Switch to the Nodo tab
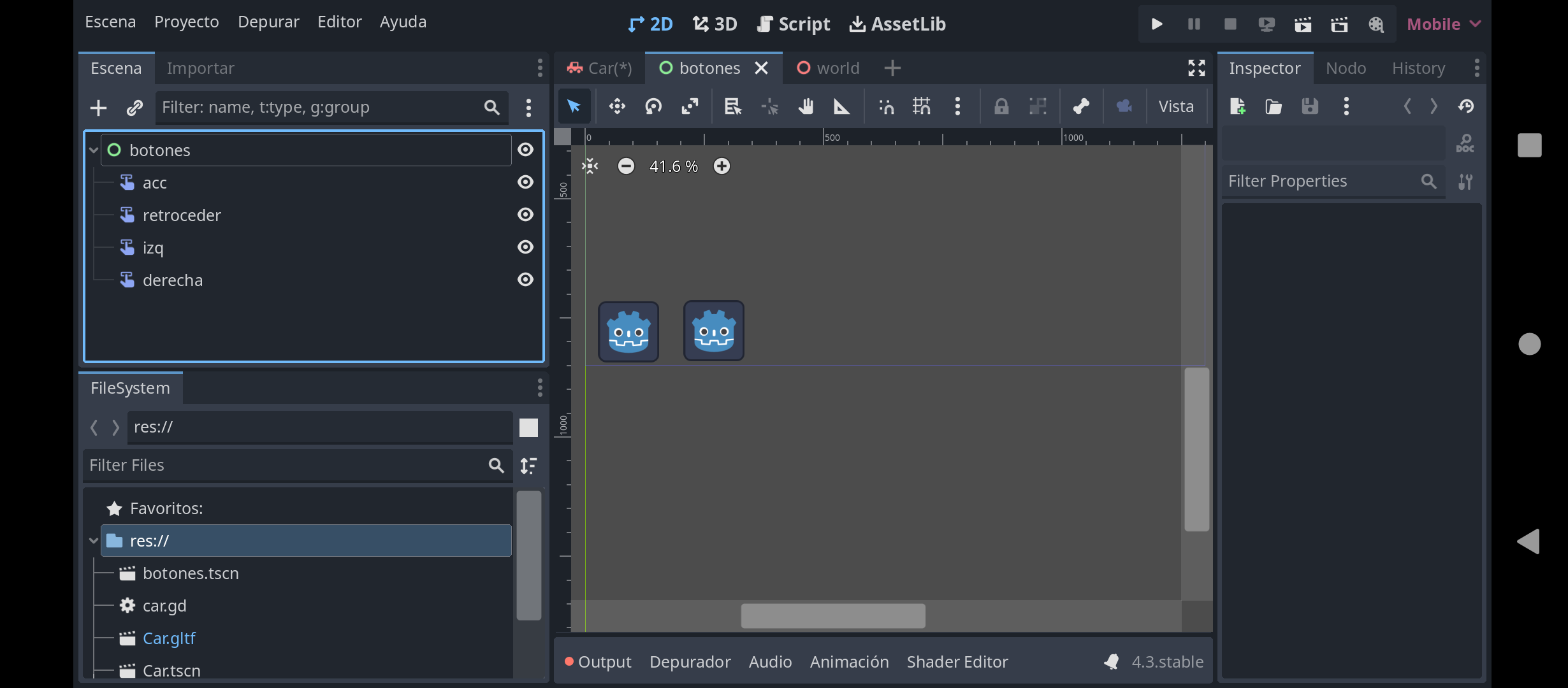 tap(1346, 68)
